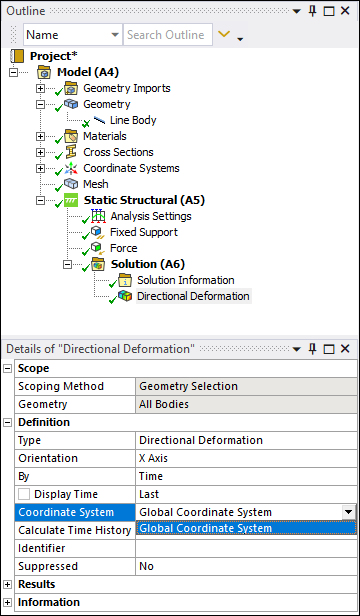Open the Coordinate System dropdown arrow

coord(348,512)
